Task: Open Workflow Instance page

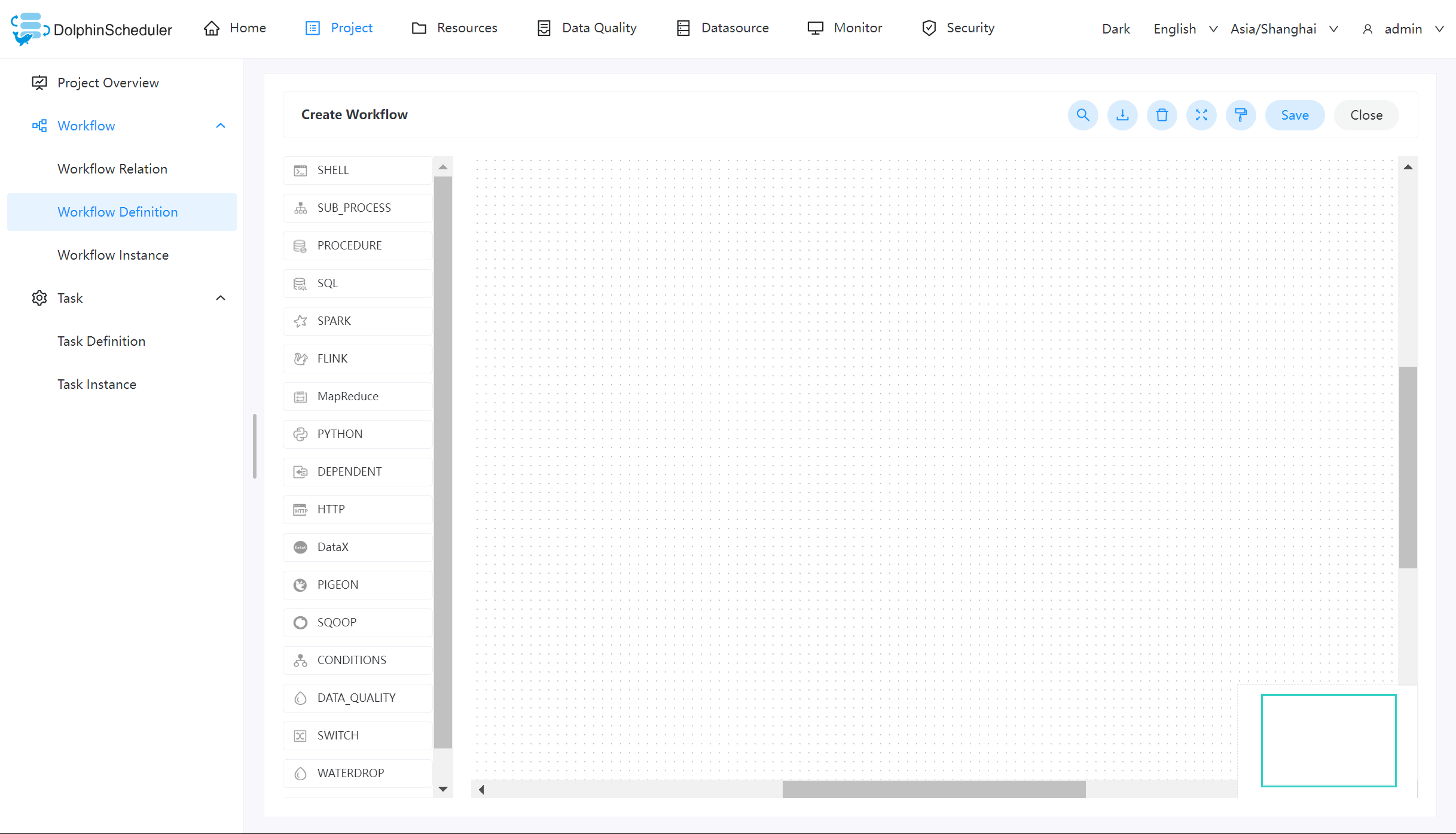Action: click(x=113, y=255)
